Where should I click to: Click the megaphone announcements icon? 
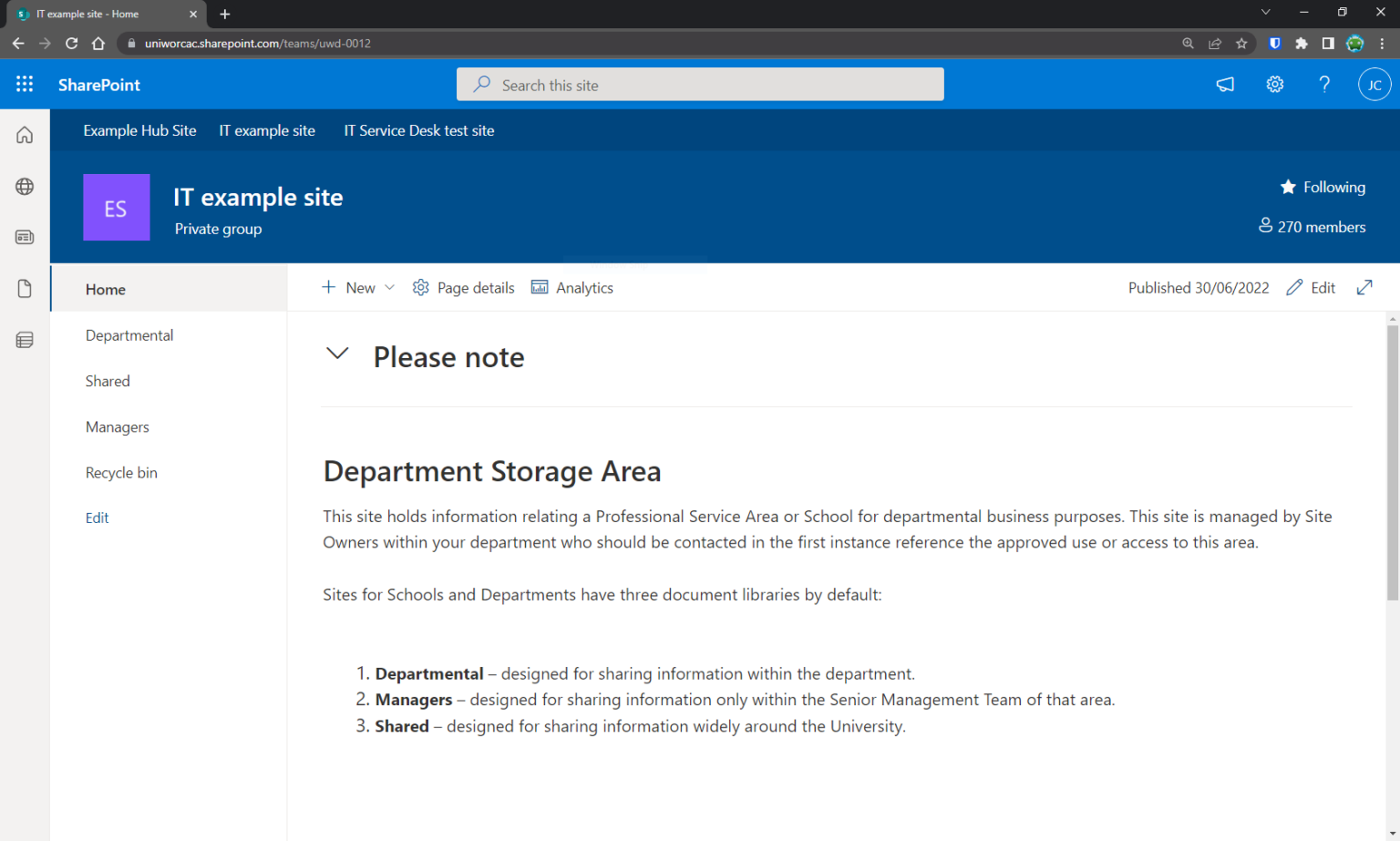pos(1224,84)
